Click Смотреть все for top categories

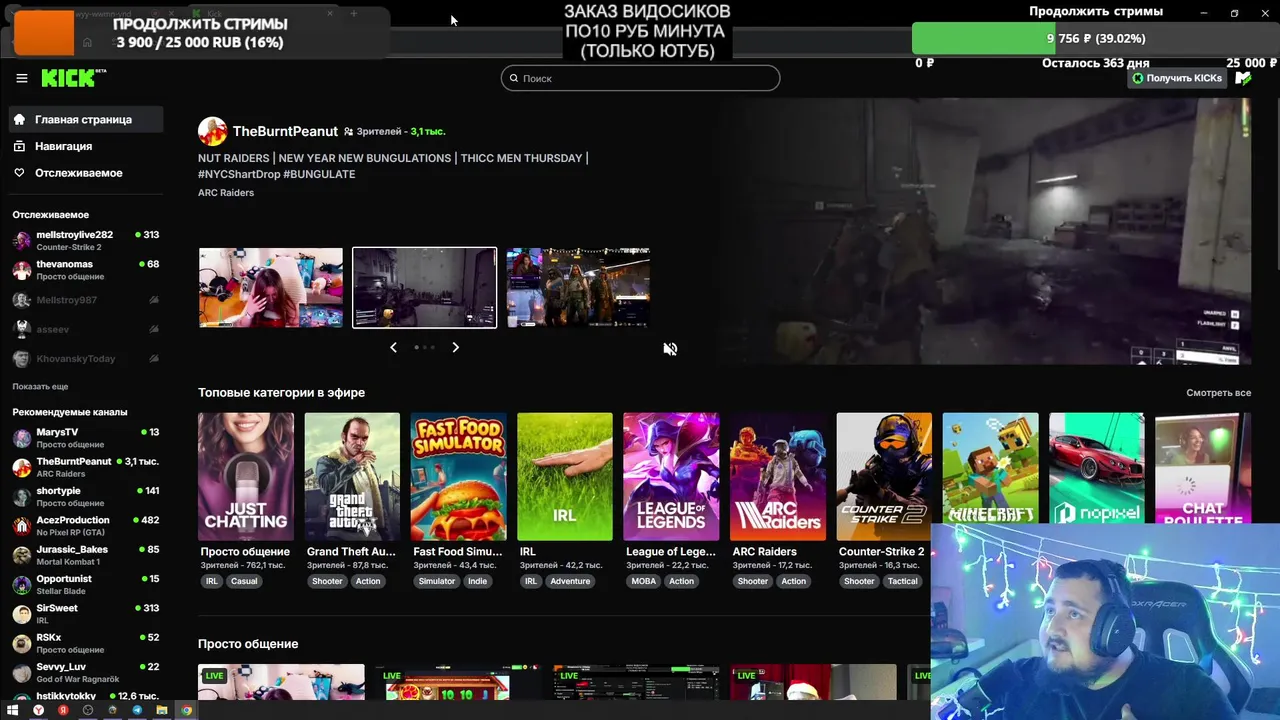tap(1218, 393)
